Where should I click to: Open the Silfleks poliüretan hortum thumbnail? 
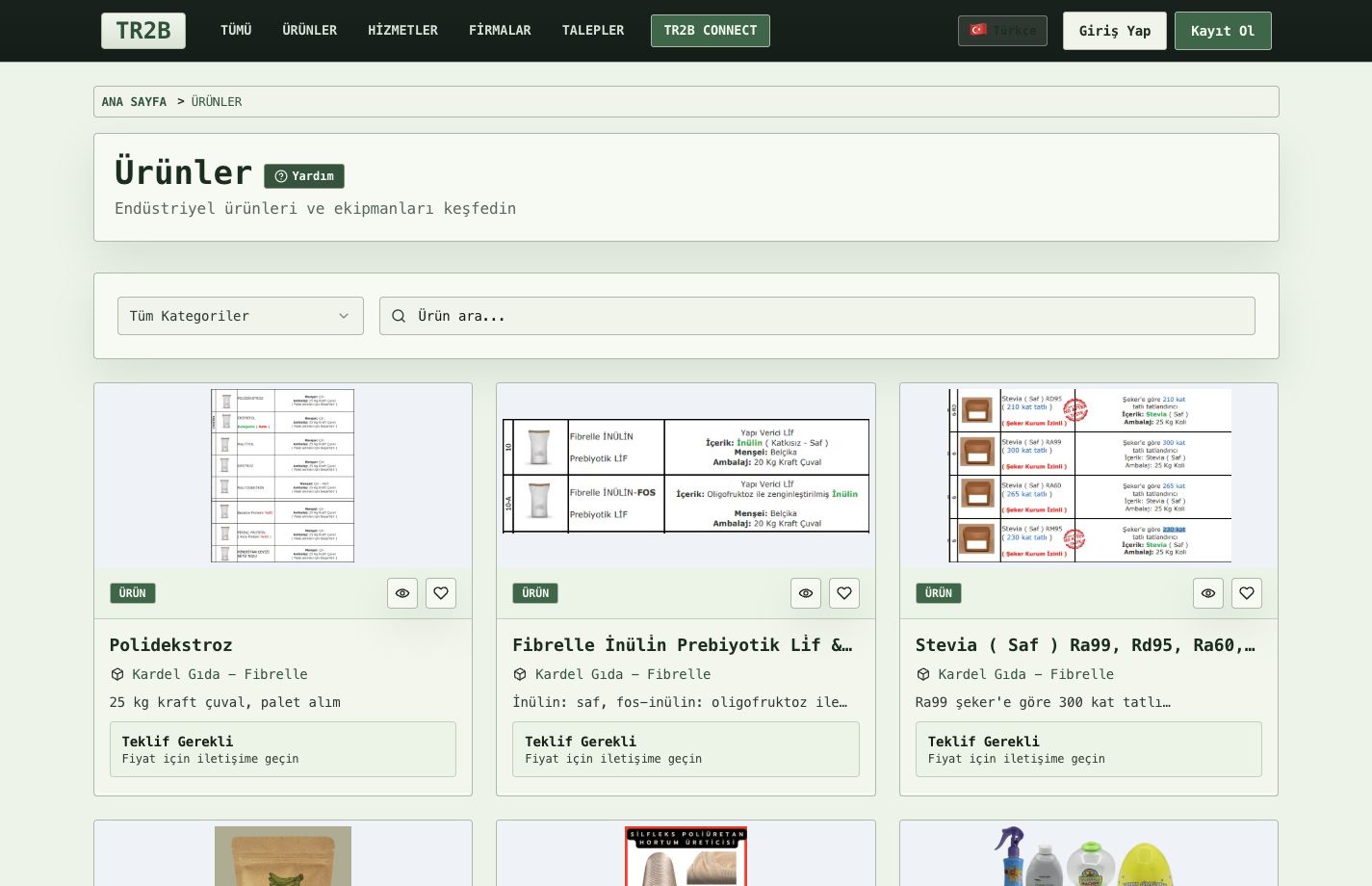686,856
